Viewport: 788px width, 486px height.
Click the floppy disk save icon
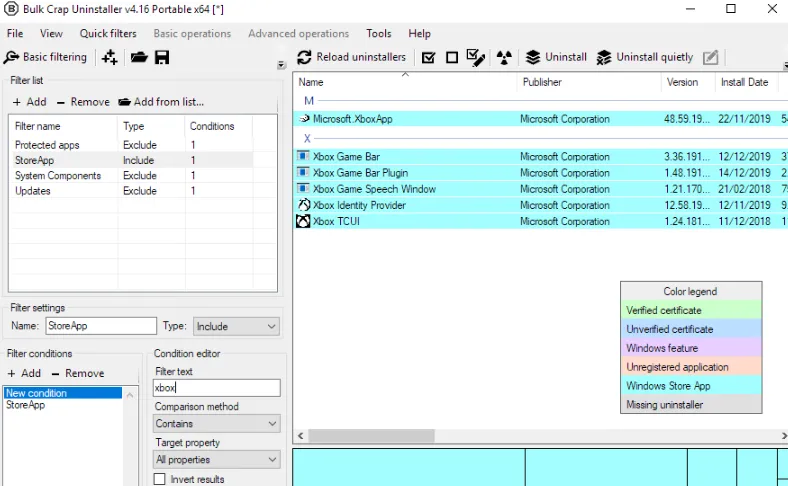coord(162,57)
